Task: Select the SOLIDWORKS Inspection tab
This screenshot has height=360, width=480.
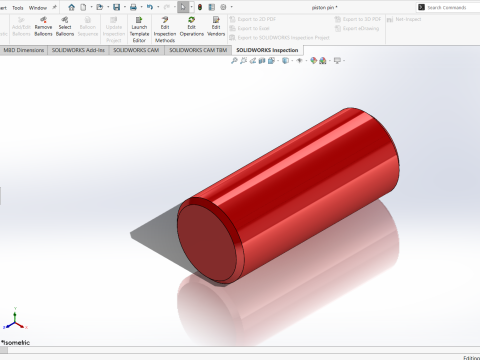Action: pyautogui.click(x=267, y=50)
